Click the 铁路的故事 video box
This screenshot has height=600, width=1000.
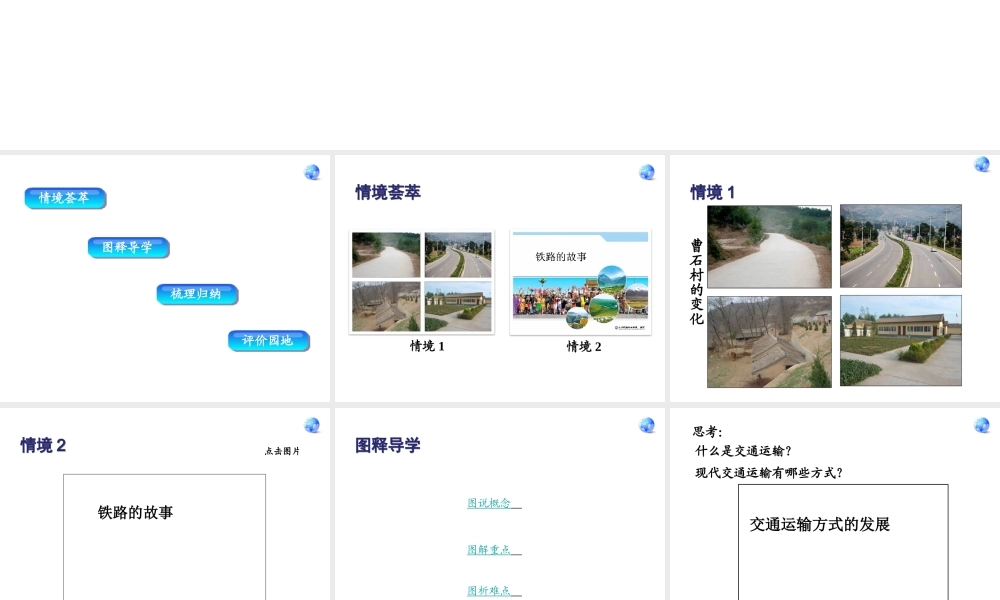click(x=165, y=537)
